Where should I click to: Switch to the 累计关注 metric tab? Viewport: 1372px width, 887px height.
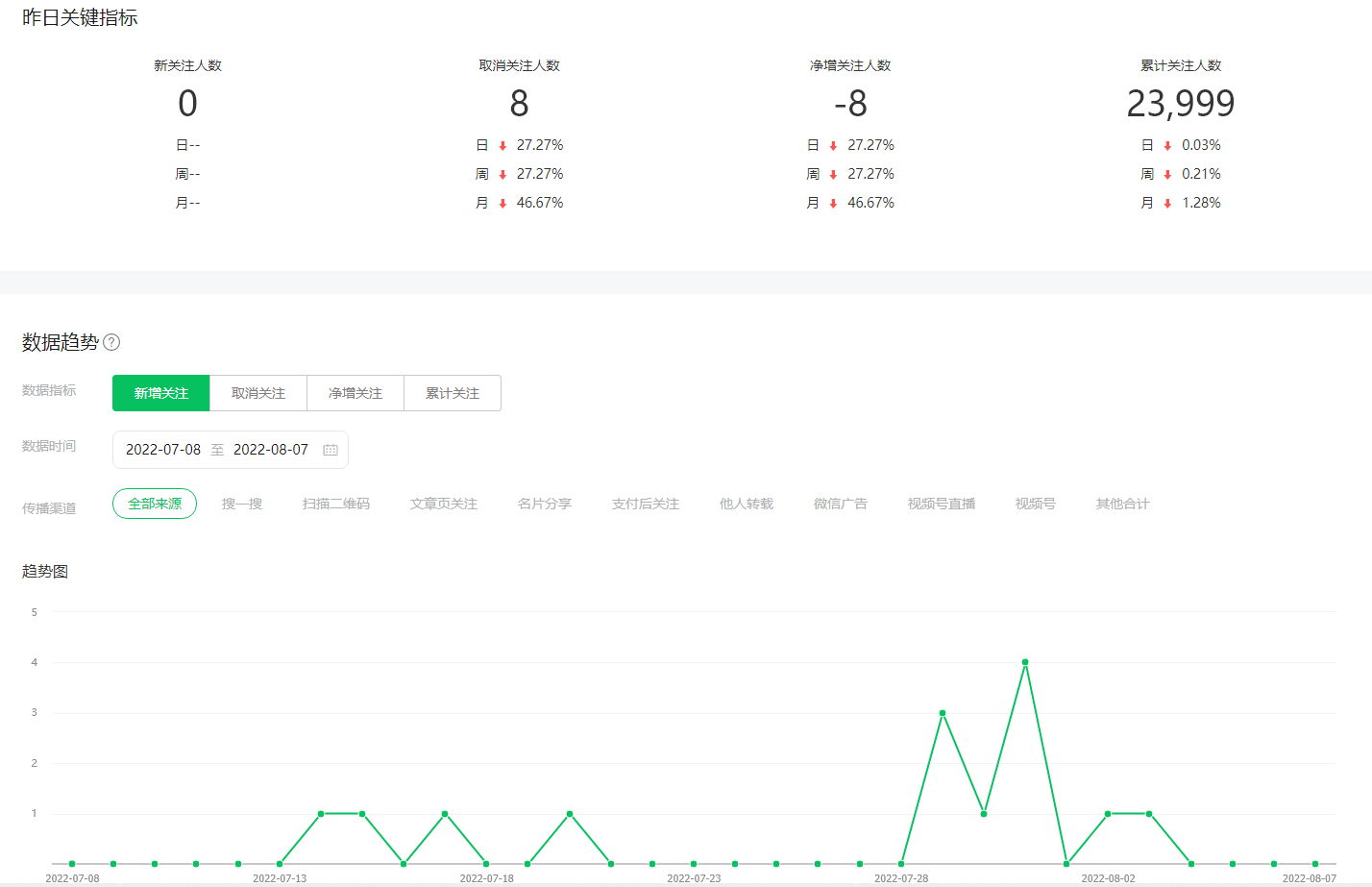tap(453, 393)
